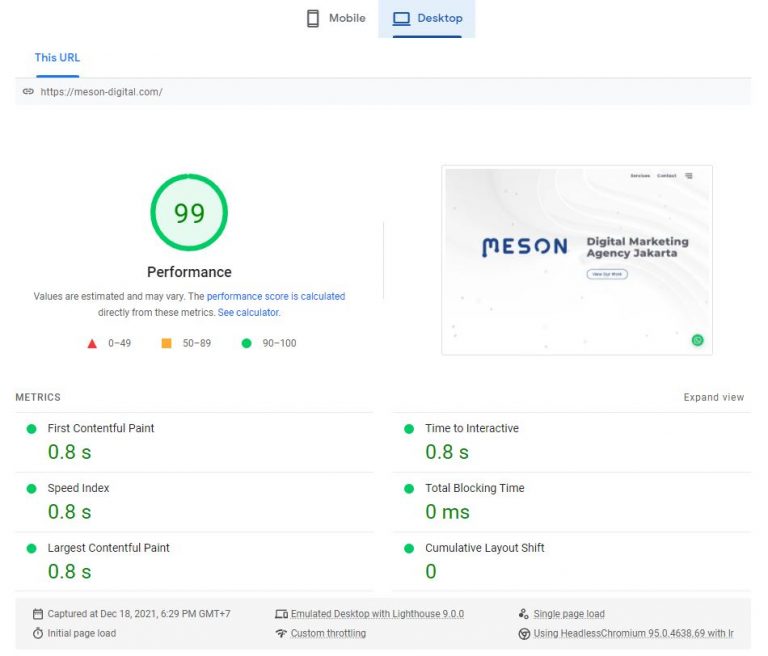Image resolution: width=768 pixels, height=656 pixels.
Task: Open Emulated Desktop with Lighthouse 9.0.0 details
Action: [377, 614]
